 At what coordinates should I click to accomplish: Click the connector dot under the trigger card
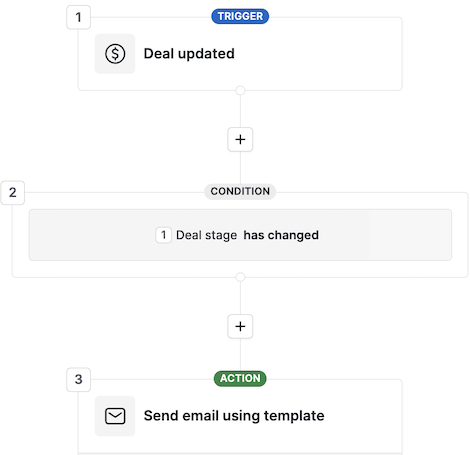coord(240,90)
